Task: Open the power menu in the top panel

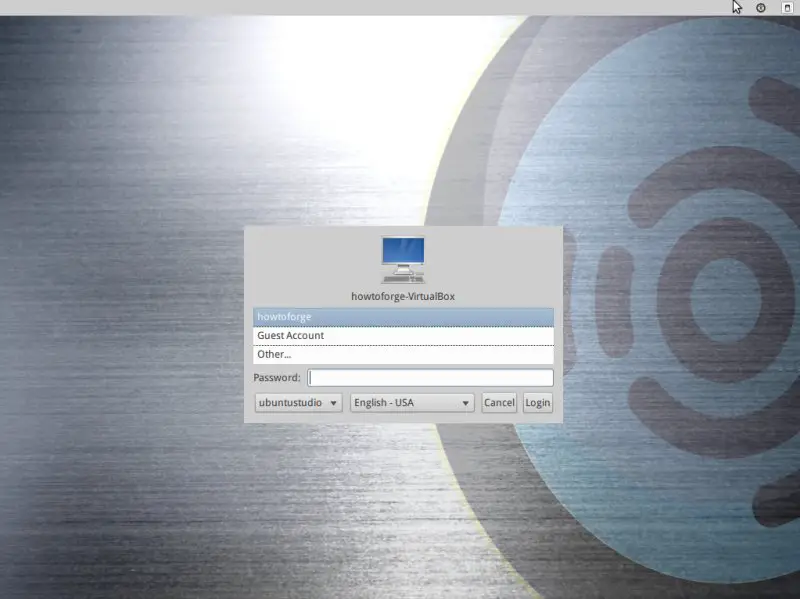Action: pos(787,8)
